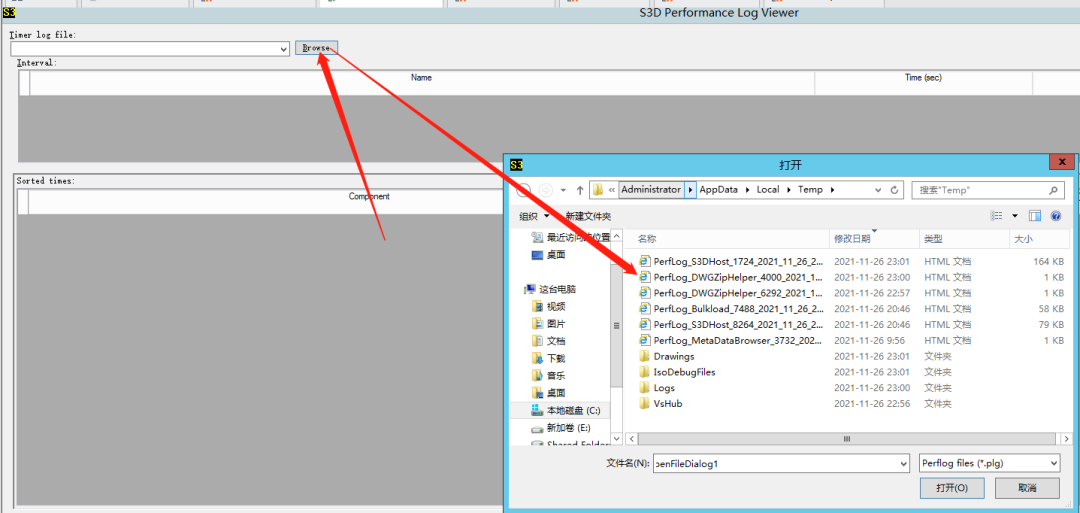Viewport: 1080px width, 513px height.
Task: Select 文档 folder in navigation pane
Action: [548, 341]
